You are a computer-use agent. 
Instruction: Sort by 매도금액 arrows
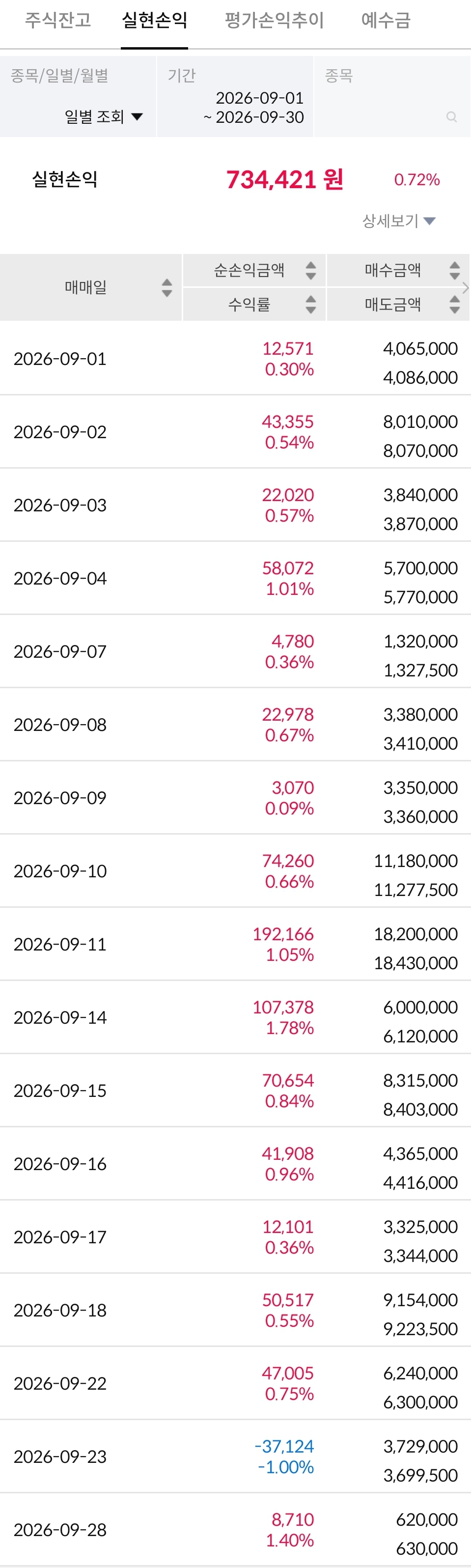tap(454, 305)
